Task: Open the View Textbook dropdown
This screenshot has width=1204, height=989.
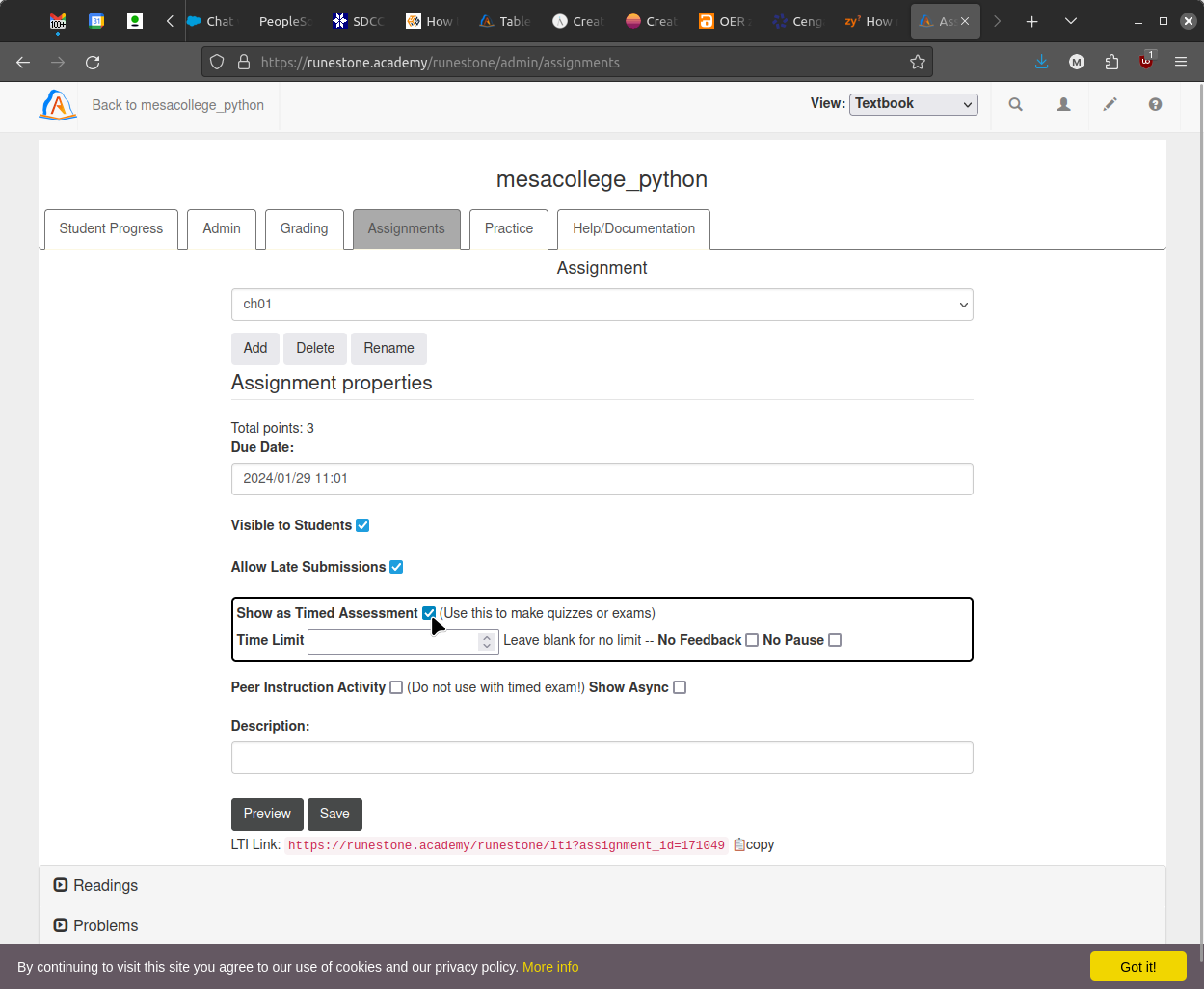Action: pyautogui.click(x=912, y=103)
